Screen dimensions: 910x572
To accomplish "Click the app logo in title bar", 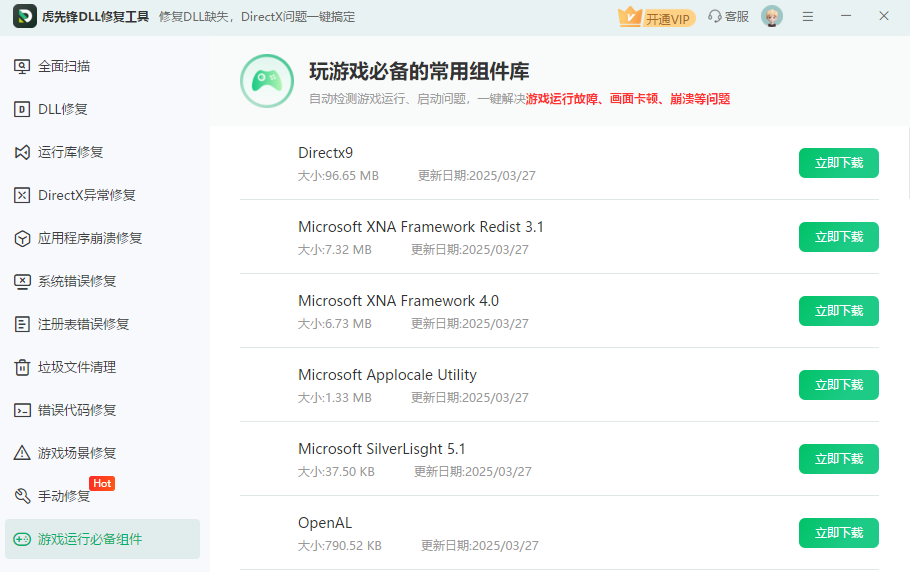I will click(x=24, y=16).
